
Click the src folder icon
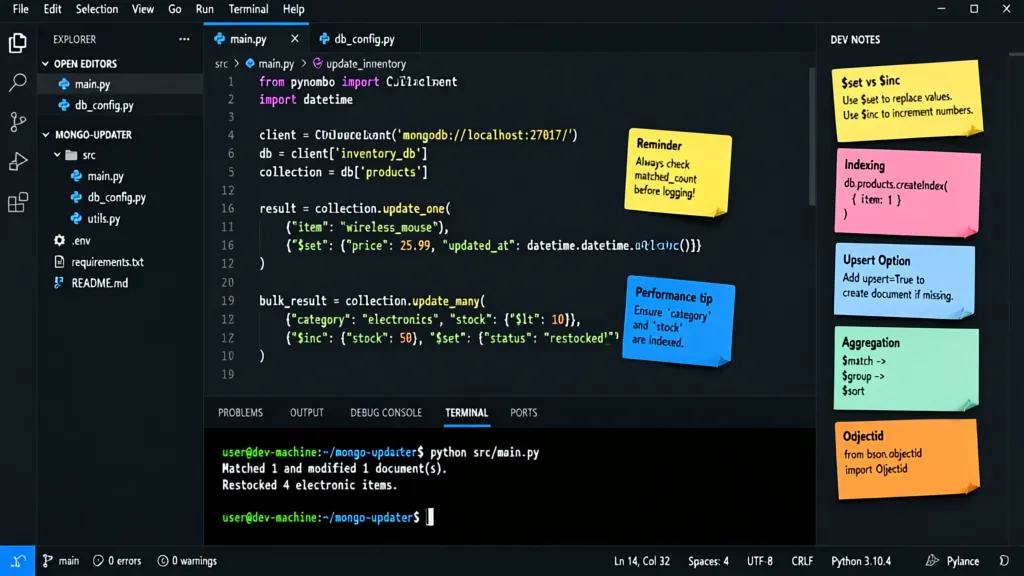(72, 155)
